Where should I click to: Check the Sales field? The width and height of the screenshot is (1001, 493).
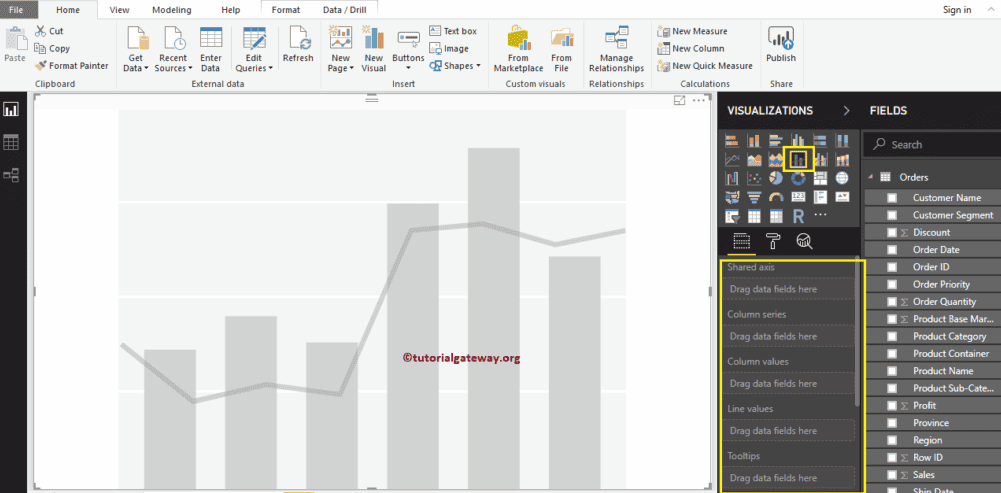(x=892, y=474)
